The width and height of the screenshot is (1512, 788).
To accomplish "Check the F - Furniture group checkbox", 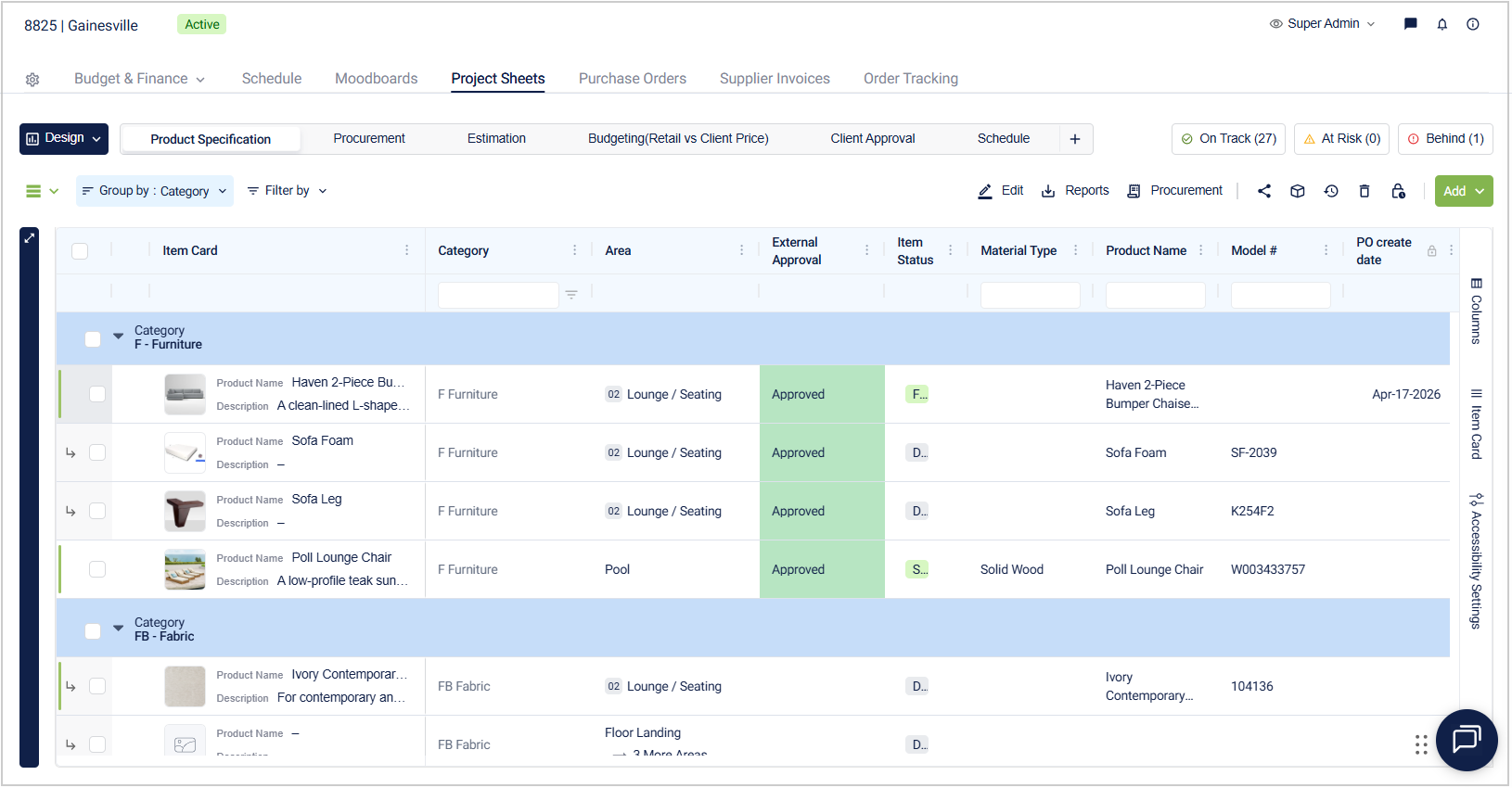I will click(x=93, y=339).
